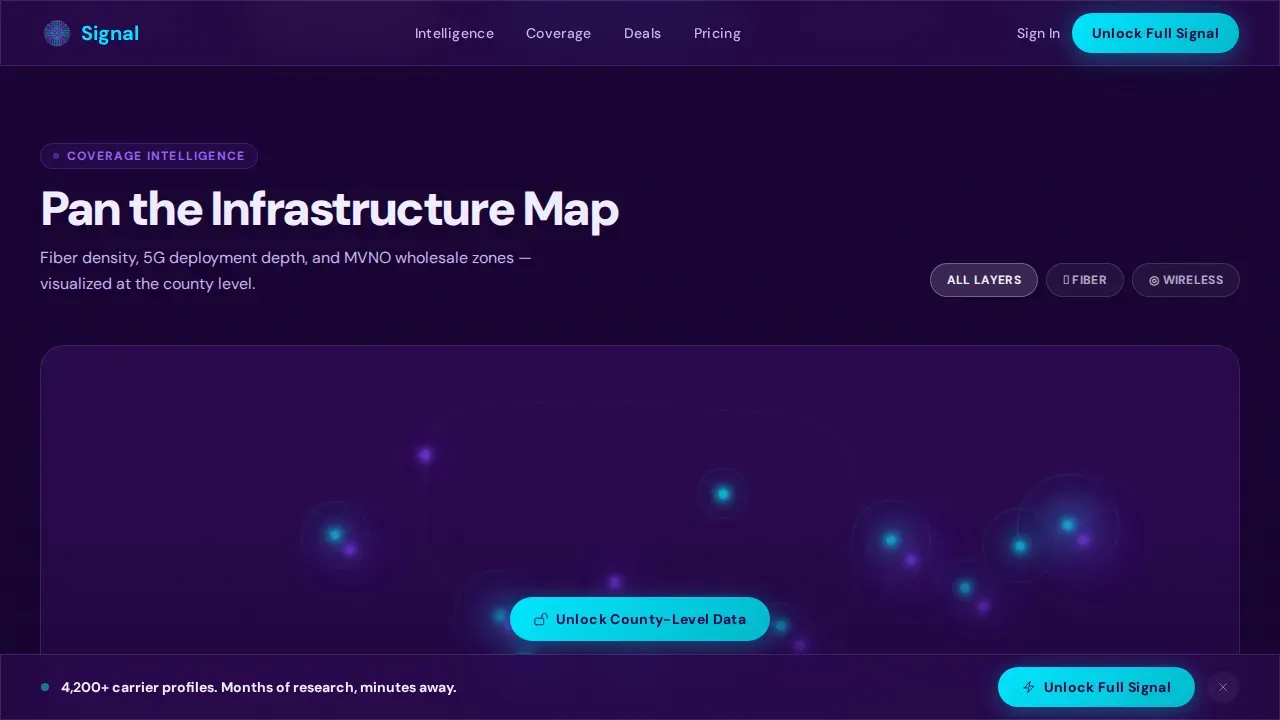This screenshot has height=720, width=1280.
Task: Toggle the FIBER layer filter
Action: [1085, 280]
